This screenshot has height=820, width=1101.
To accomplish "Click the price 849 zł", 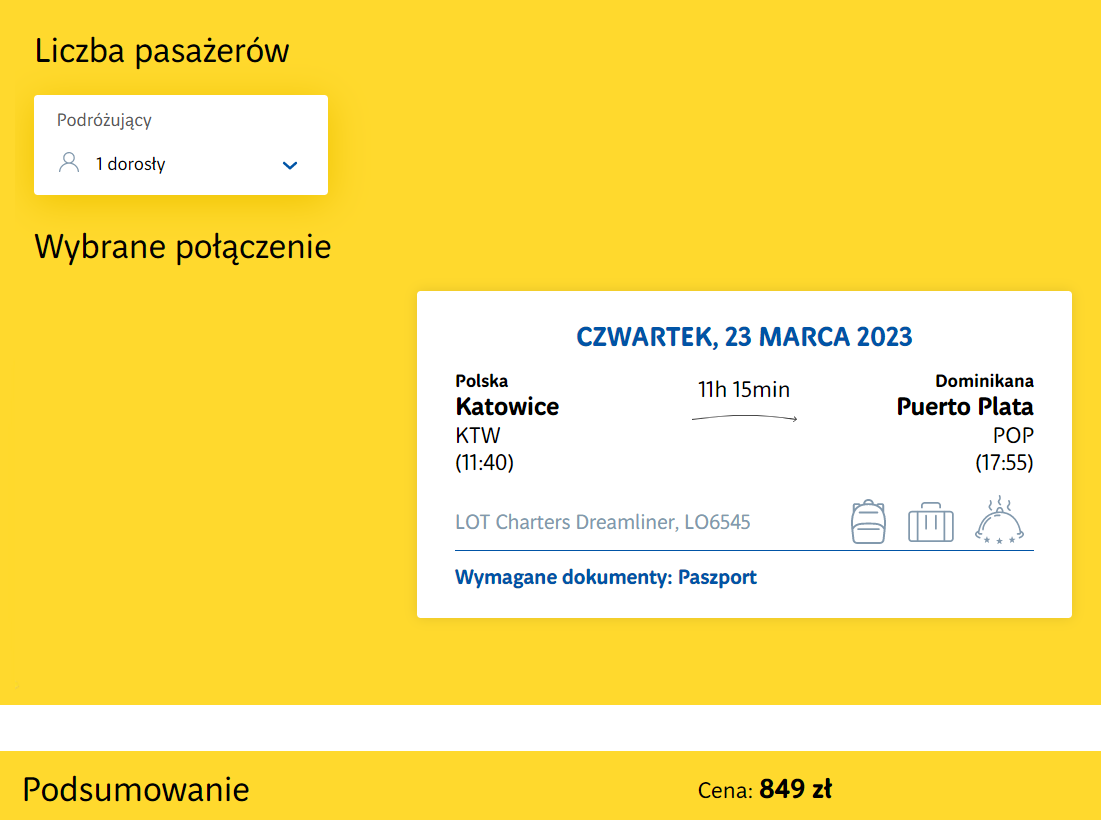I will [x=795, y=790].
